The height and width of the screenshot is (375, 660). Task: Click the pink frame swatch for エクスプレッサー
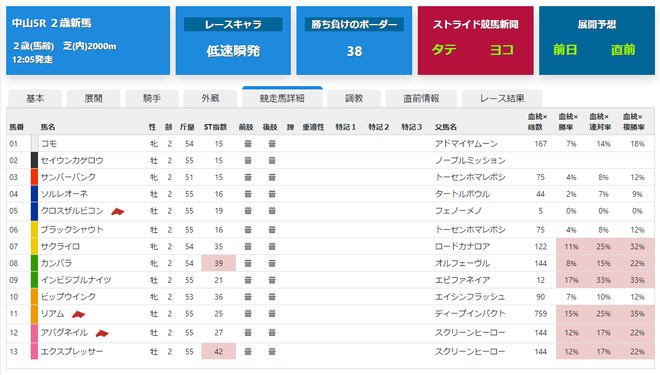[x=35, y=351]
